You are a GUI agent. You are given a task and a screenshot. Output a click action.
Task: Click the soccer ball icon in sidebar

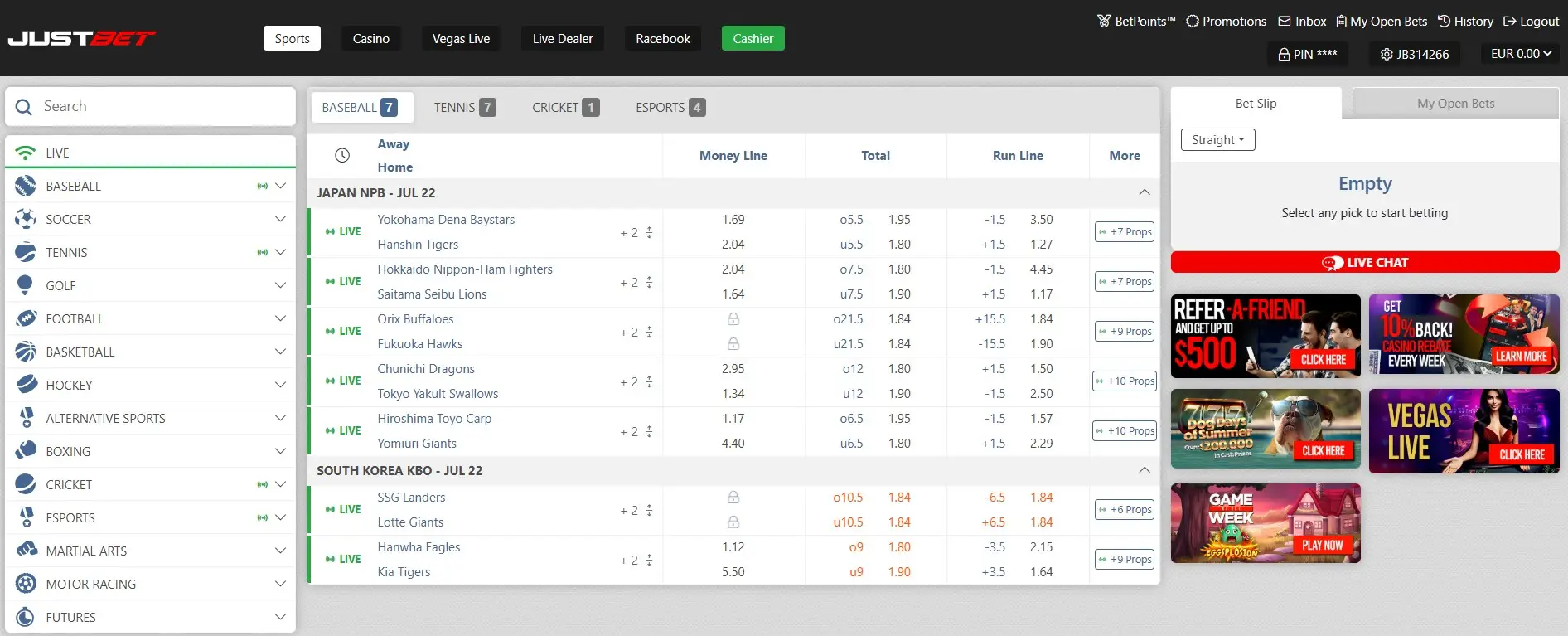tap(26, 219)
